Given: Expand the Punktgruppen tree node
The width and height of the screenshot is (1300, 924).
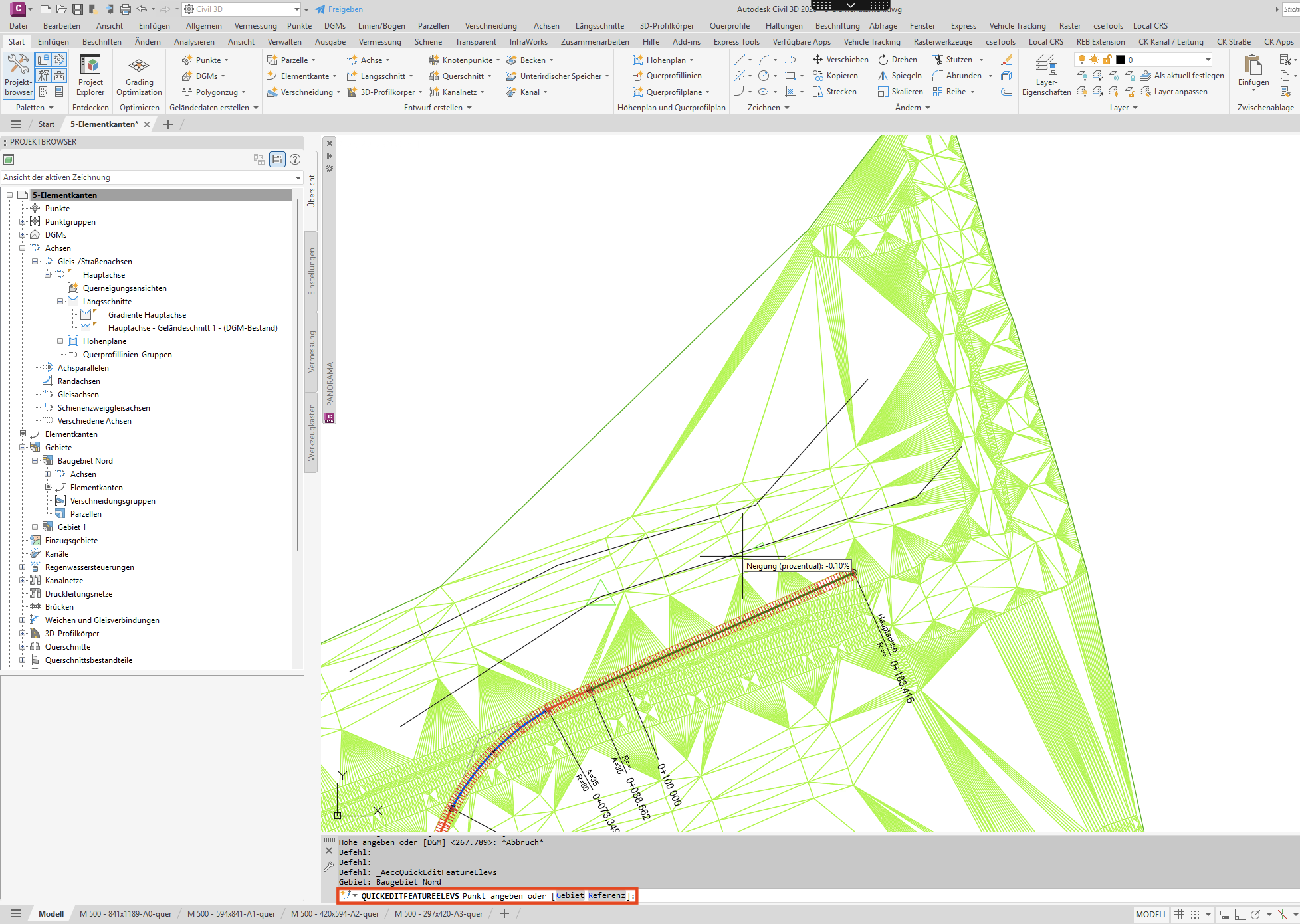Looking at the screenshot, I should click(x=23, y=222).
